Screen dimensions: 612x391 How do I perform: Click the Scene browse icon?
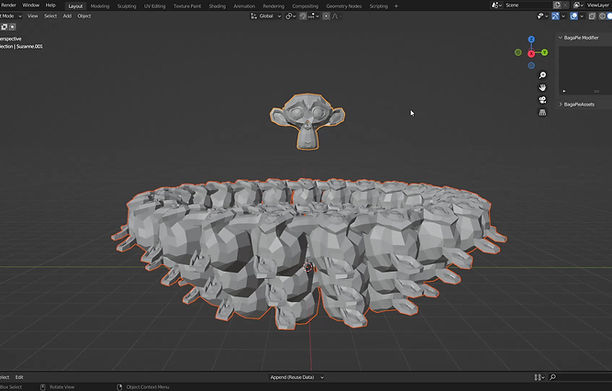[x=496, y=5]
